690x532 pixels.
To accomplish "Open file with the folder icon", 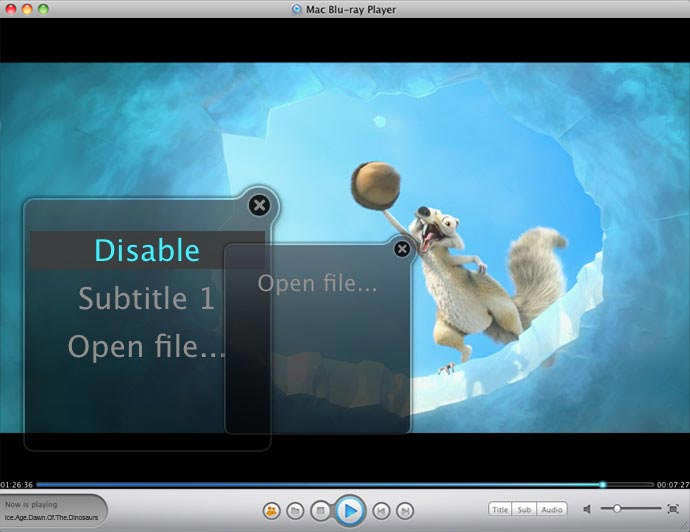I will pyautogui.click(x=295, y=511).
